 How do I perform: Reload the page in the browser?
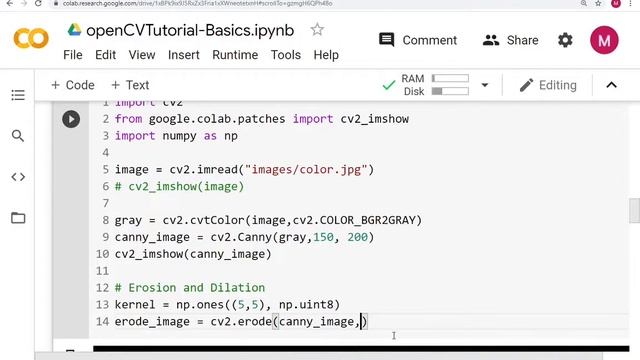pos(38,3)
